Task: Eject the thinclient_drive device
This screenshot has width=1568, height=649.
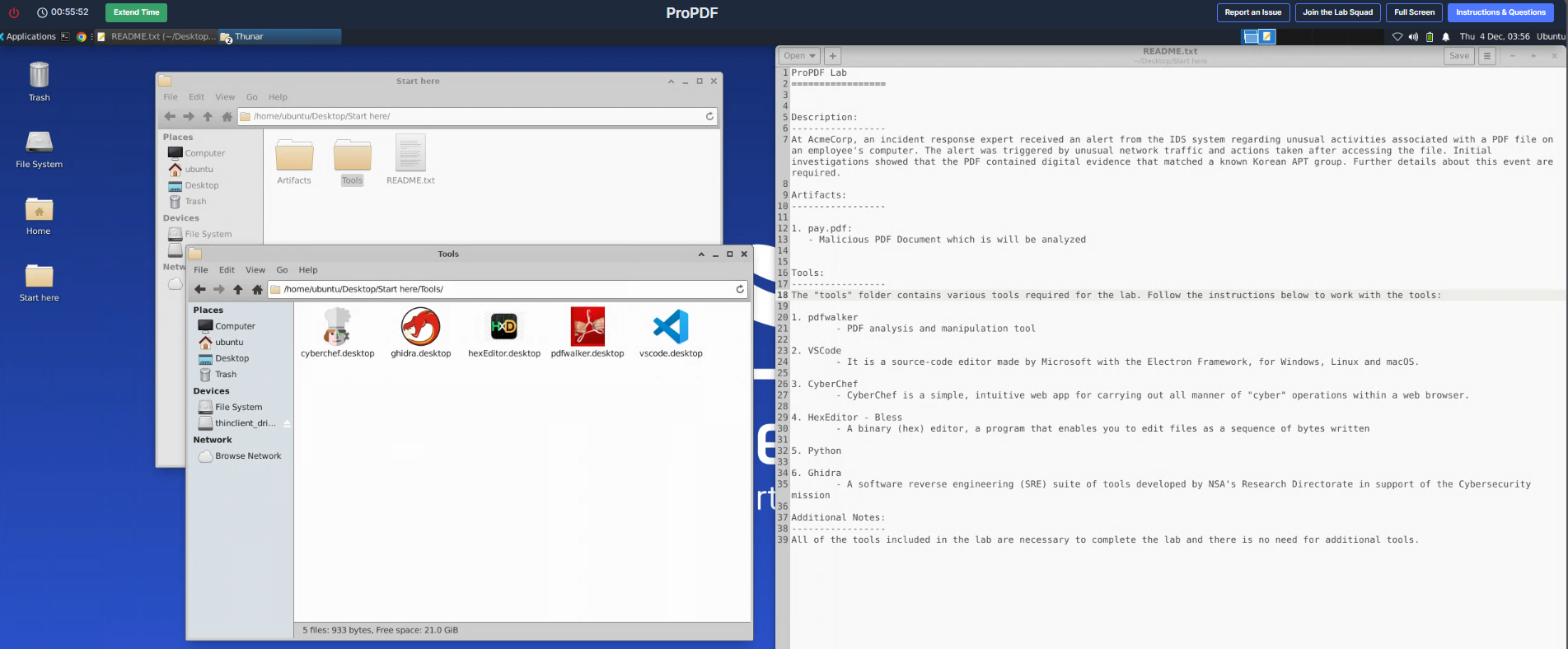Action: click(287, 423)
